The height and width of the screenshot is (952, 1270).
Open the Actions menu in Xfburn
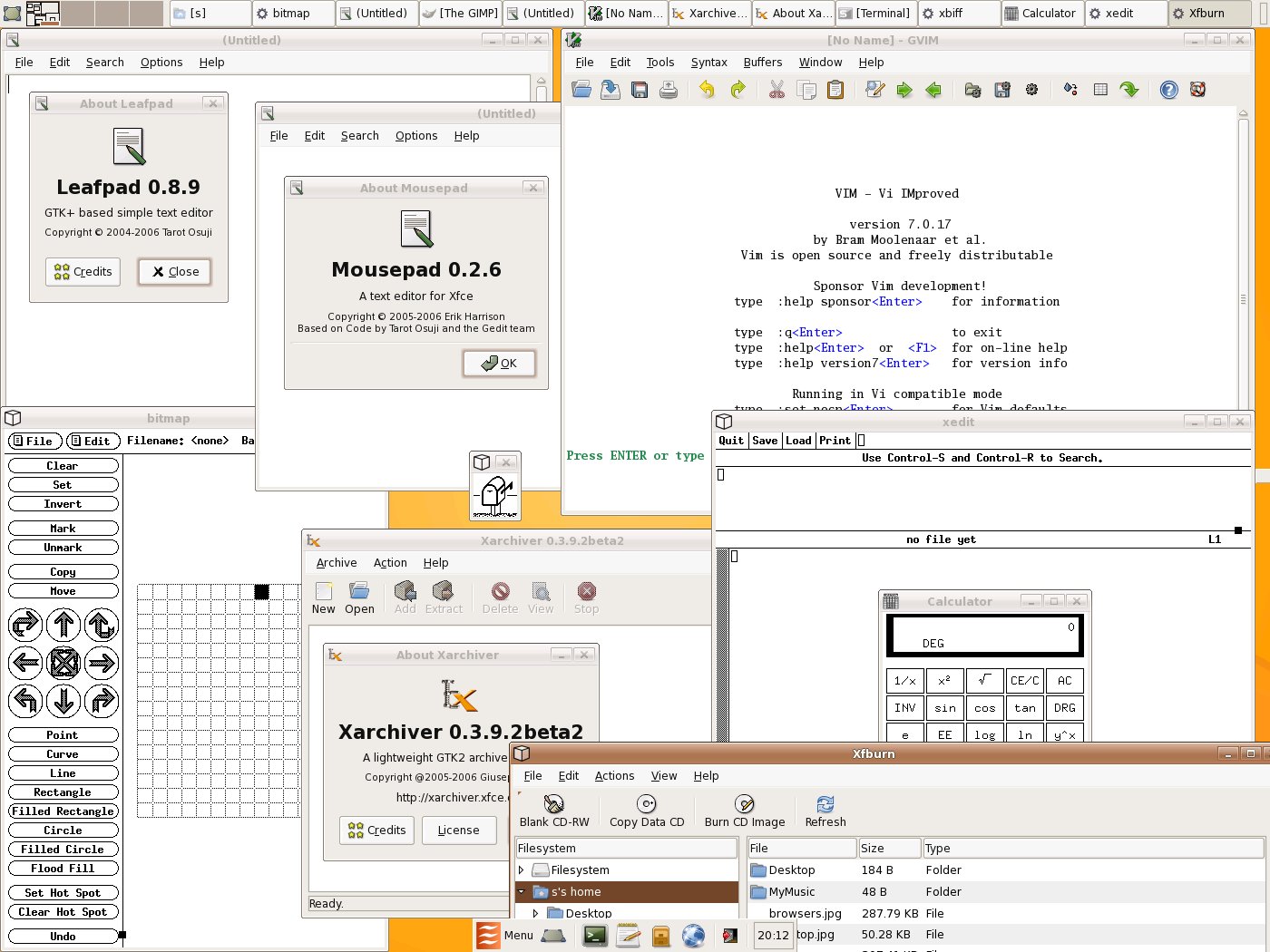pyautogui.click(x=614, y=776)
